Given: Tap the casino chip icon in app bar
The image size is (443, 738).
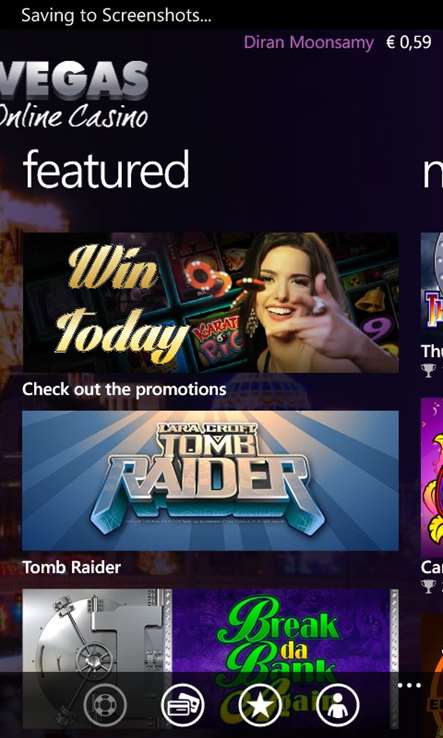Looking at the screenshot, I should [105, 706].
